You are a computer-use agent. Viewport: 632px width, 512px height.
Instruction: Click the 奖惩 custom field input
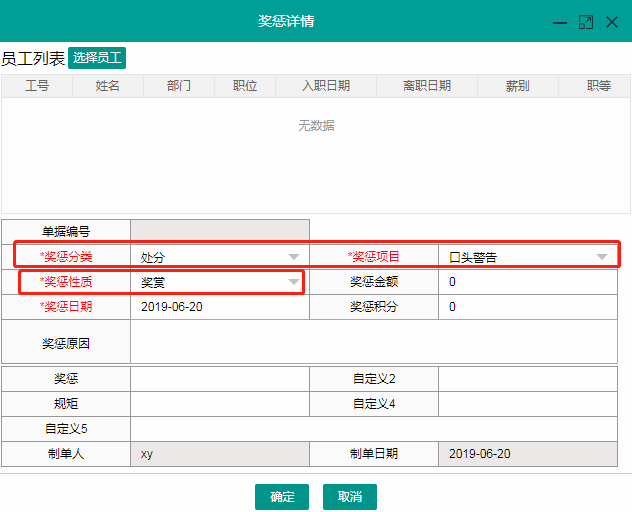[x=219, y=379]
